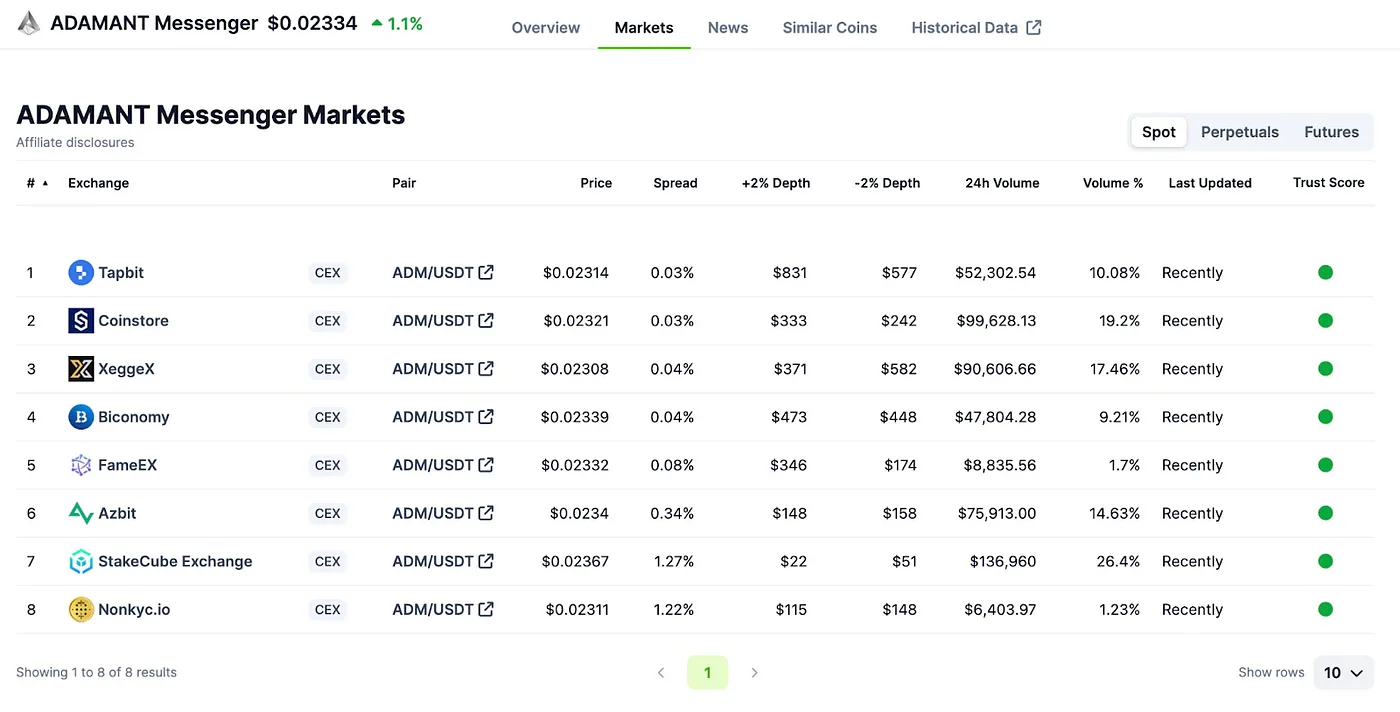Open external link icon in Nonkyc.io row
Screen dimensions: 1400x712
tap(486, 609)
